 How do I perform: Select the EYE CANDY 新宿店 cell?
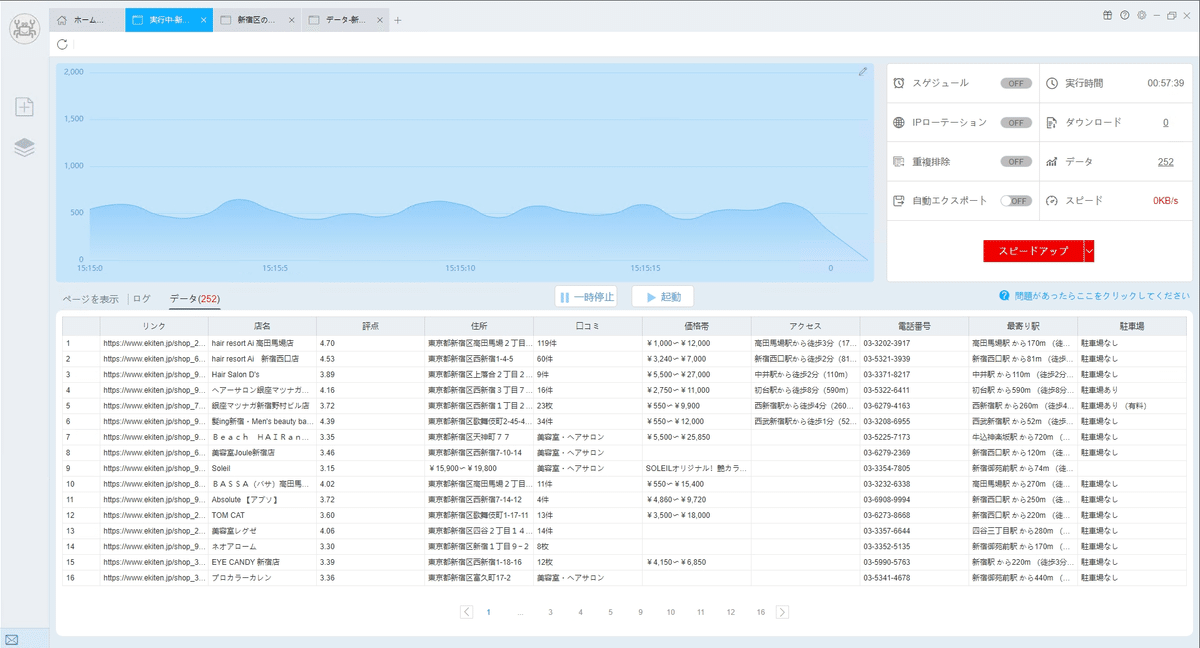click(262, 562)
